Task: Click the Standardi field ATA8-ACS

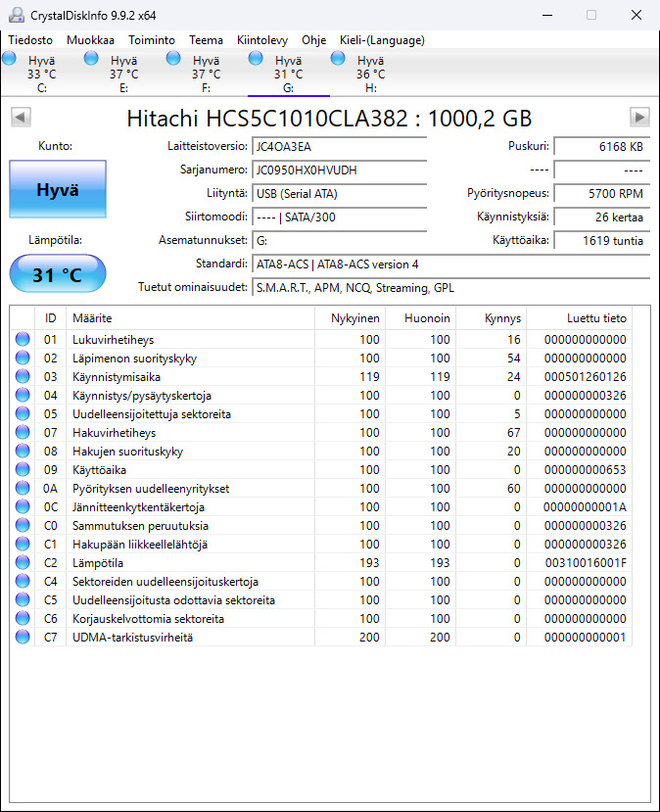Action: 451,264
